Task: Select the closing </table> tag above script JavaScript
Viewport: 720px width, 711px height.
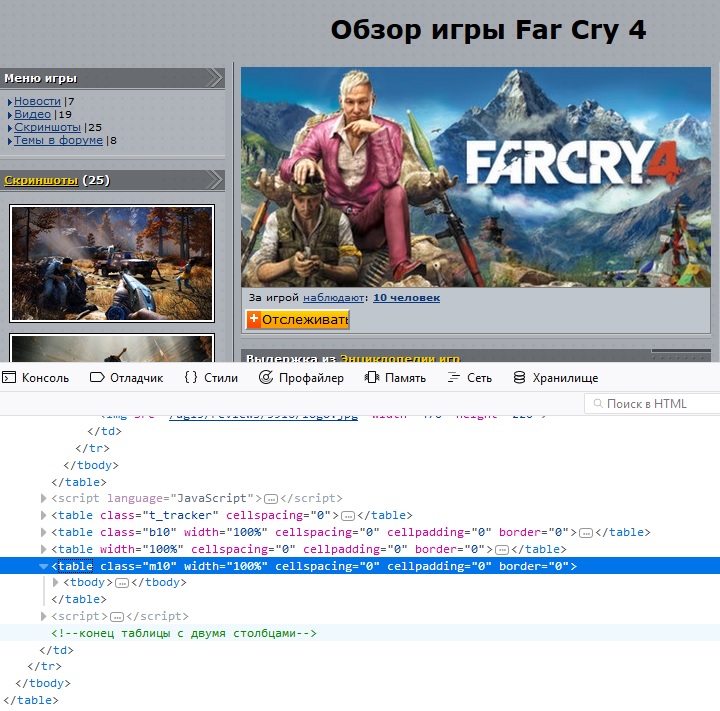Action: coord(79,482)
